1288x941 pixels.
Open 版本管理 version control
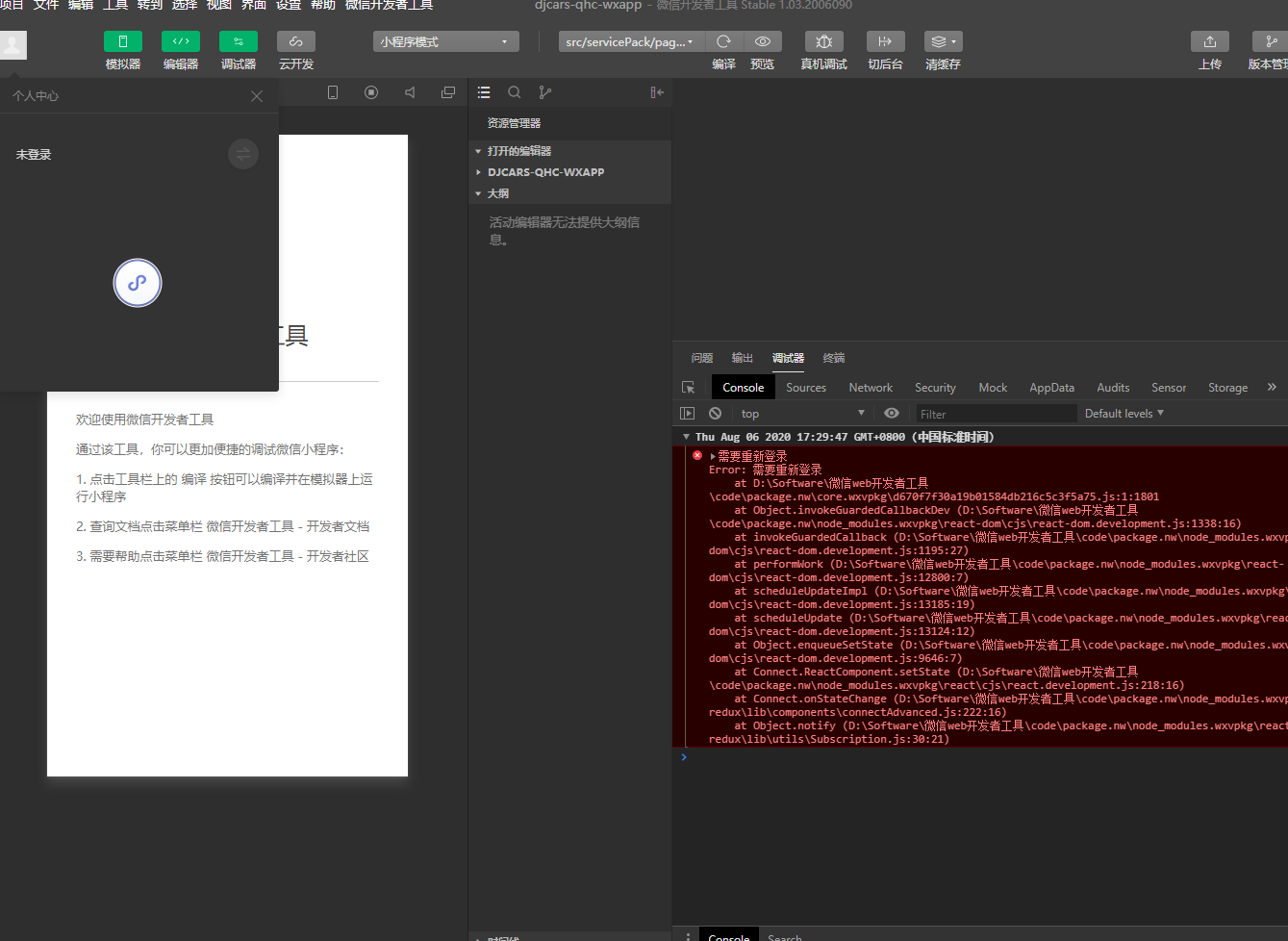tap(1271, 41)
